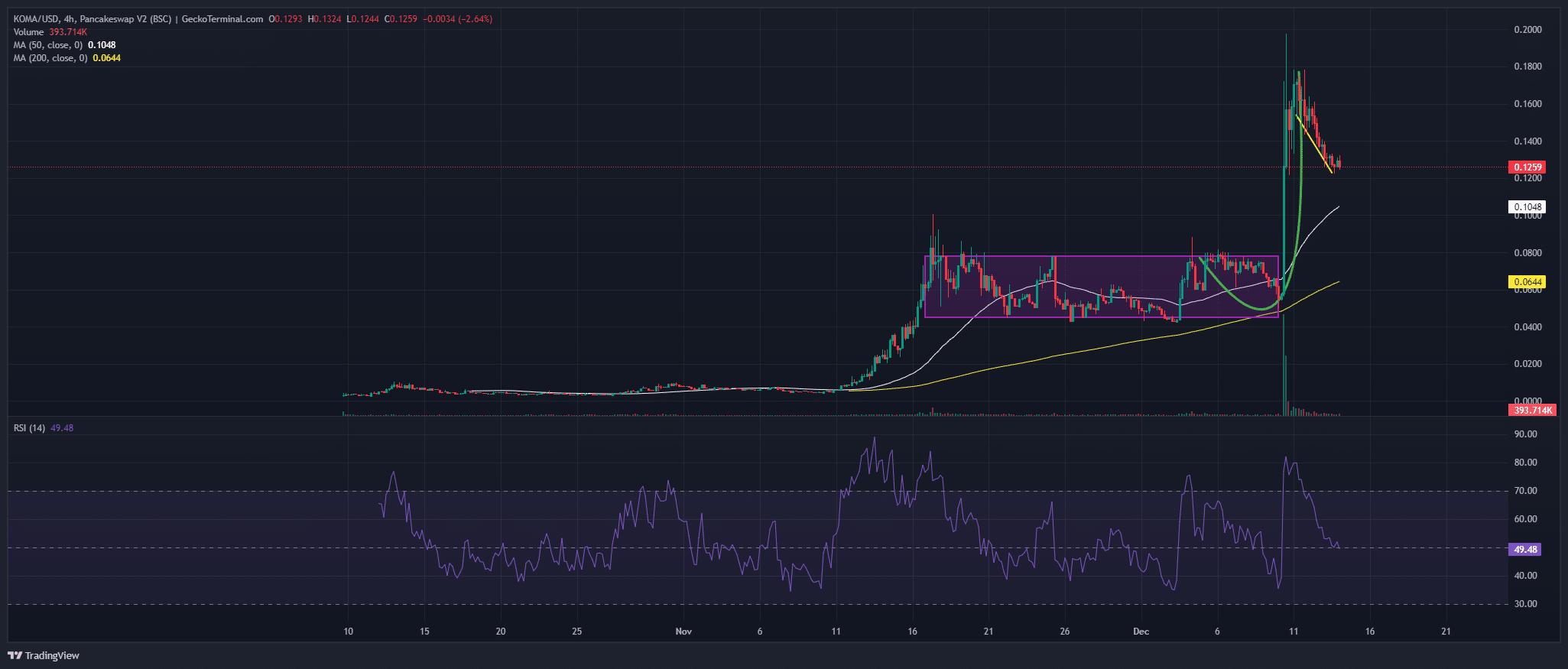This screenshot has width=1568, height=669.
Task: Open the MA (200, close, 0) legend
Action: [67, 58]
